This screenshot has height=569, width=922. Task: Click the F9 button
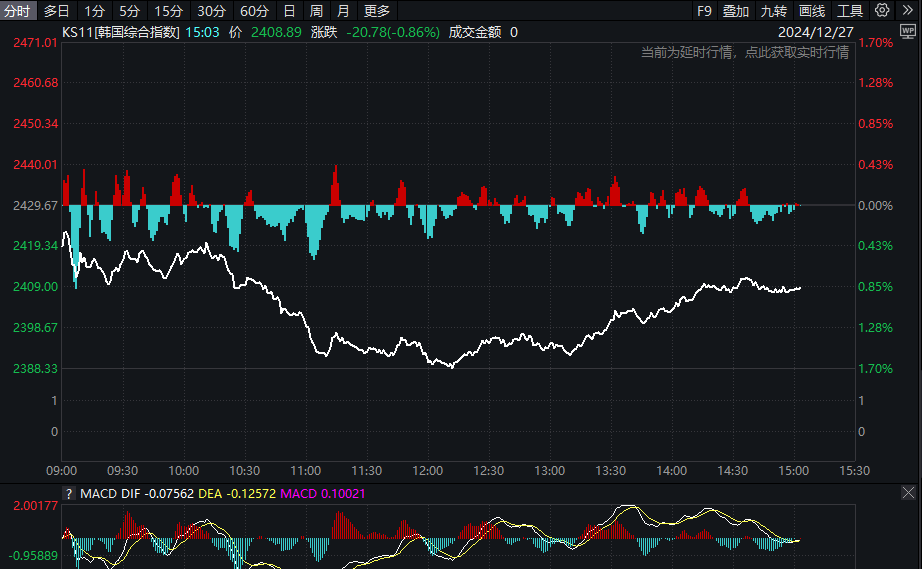[x=704, y=11]
